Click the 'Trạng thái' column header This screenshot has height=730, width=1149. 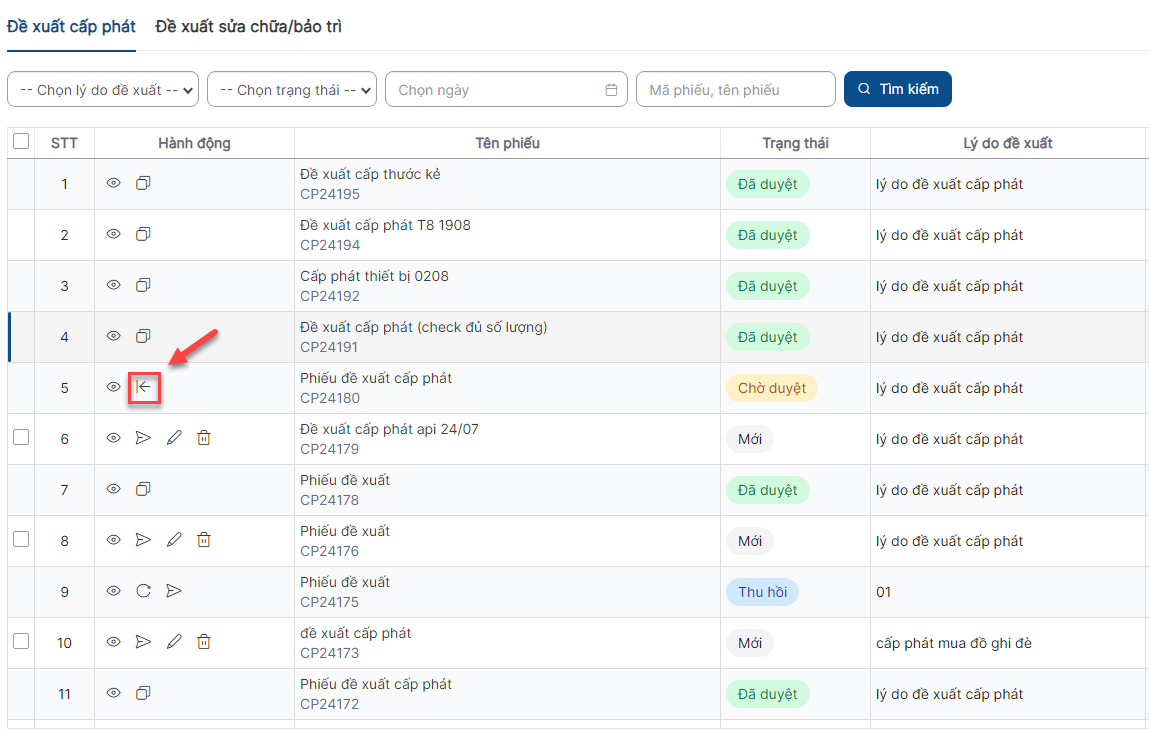pyautogui.click(x=795, y=143)
